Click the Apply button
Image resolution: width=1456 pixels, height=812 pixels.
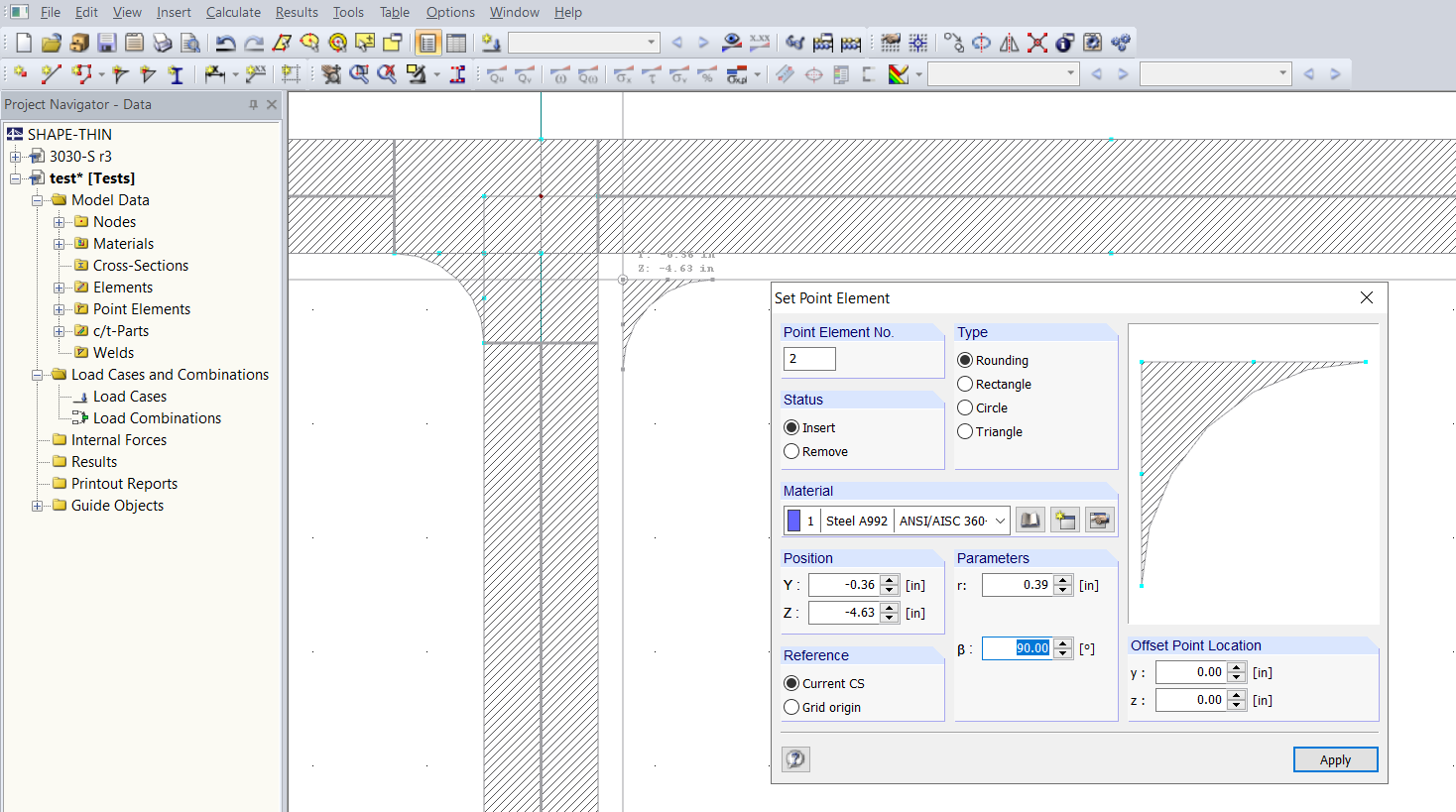point(1335,759)
